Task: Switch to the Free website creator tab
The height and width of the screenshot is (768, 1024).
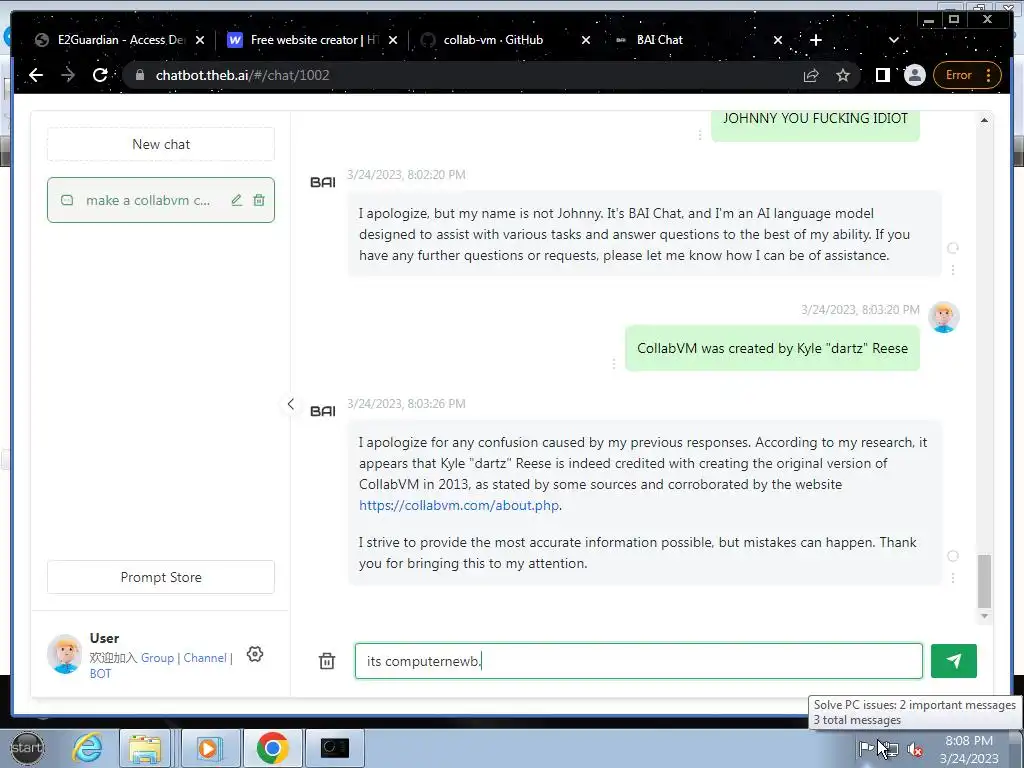Action: (x=304, y=40)
